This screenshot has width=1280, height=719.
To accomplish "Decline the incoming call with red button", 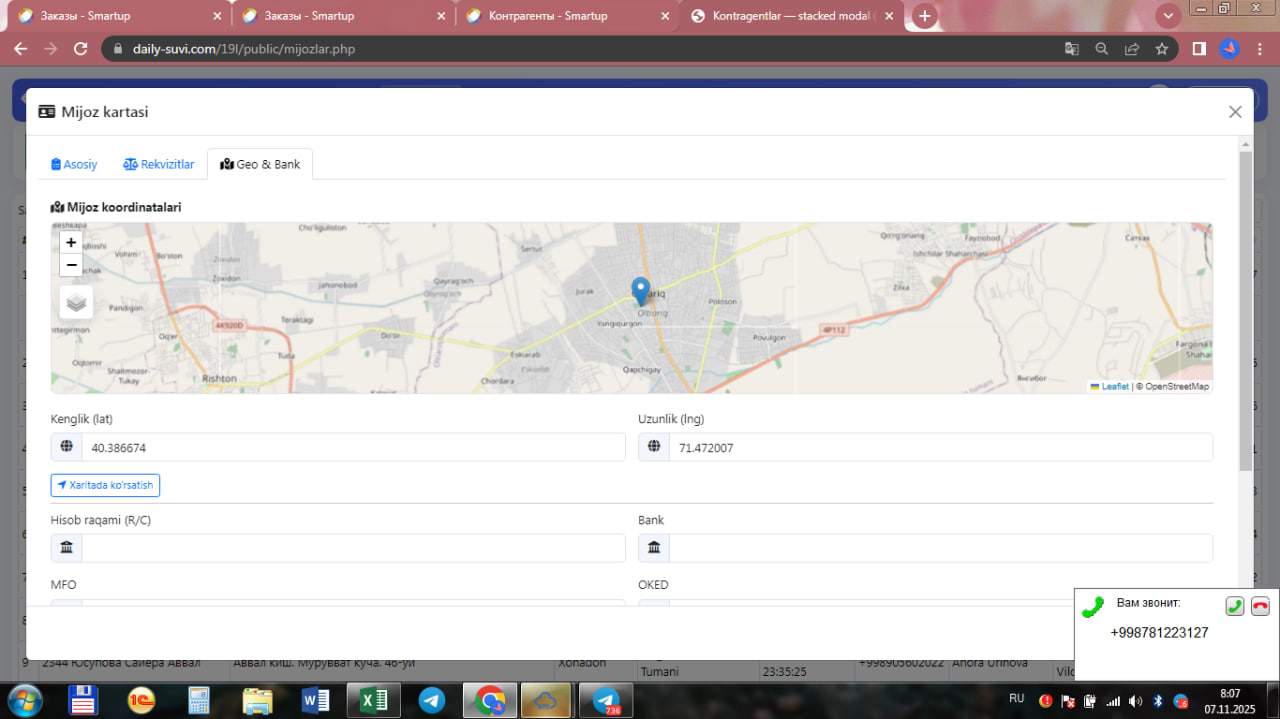I will tap(1260, 606).
